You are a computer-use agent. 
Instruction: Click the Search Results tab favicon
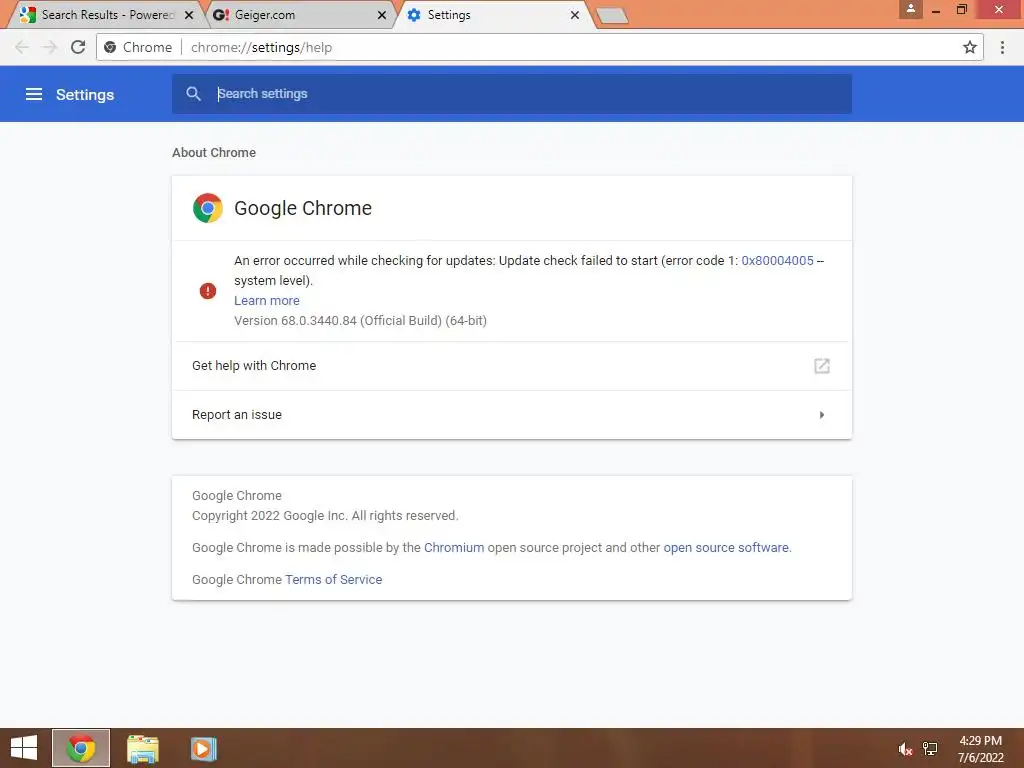point(27,15)
